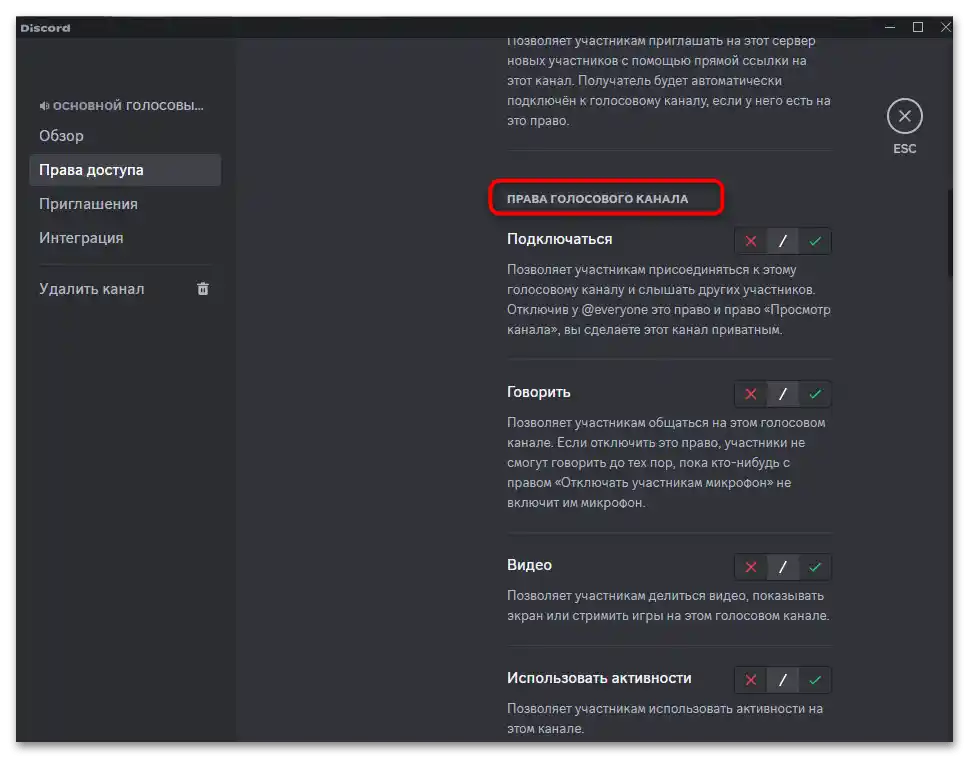The width and height of the screenshot is (969, 758).
Task: Set Говорить permission to neutral slash
Action: 782,394
